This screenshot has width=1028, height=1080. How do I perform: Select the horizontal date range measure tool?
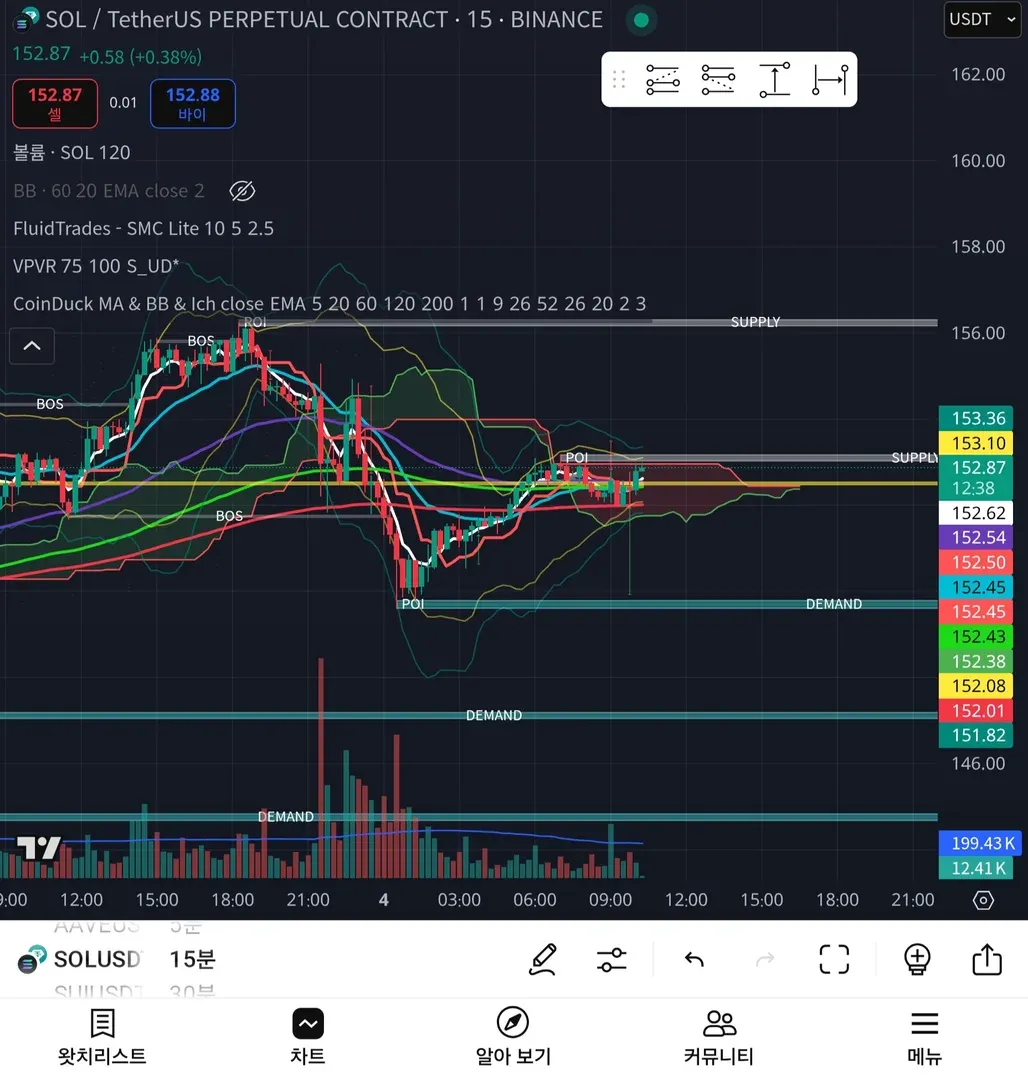[830, 79]
